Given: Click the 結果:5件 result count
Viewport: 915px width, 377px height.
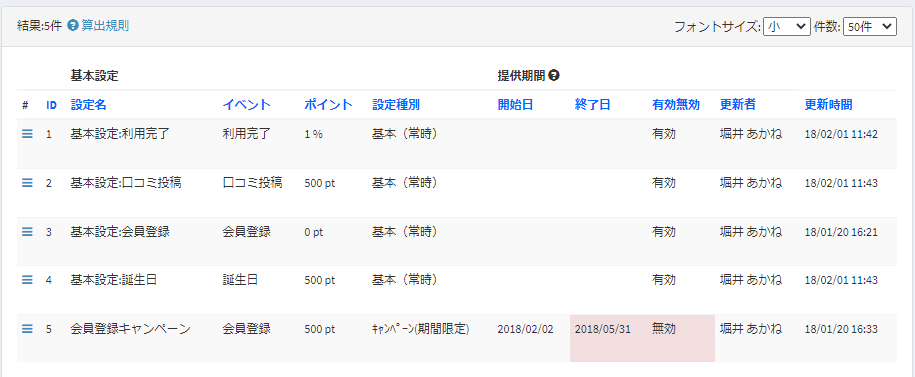Looking at the screenshot, I should tap(40, 26).
